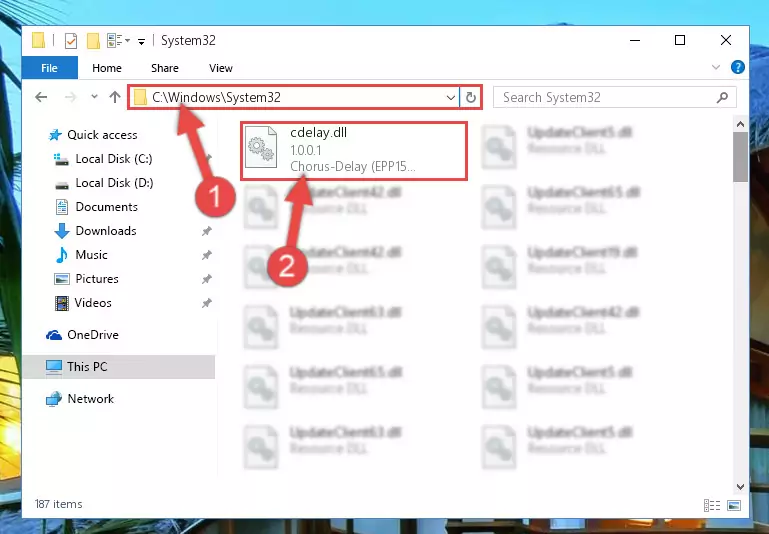Open Documents in the navigation pane
This screenshot has width=769, height=534.
[106, 207]
